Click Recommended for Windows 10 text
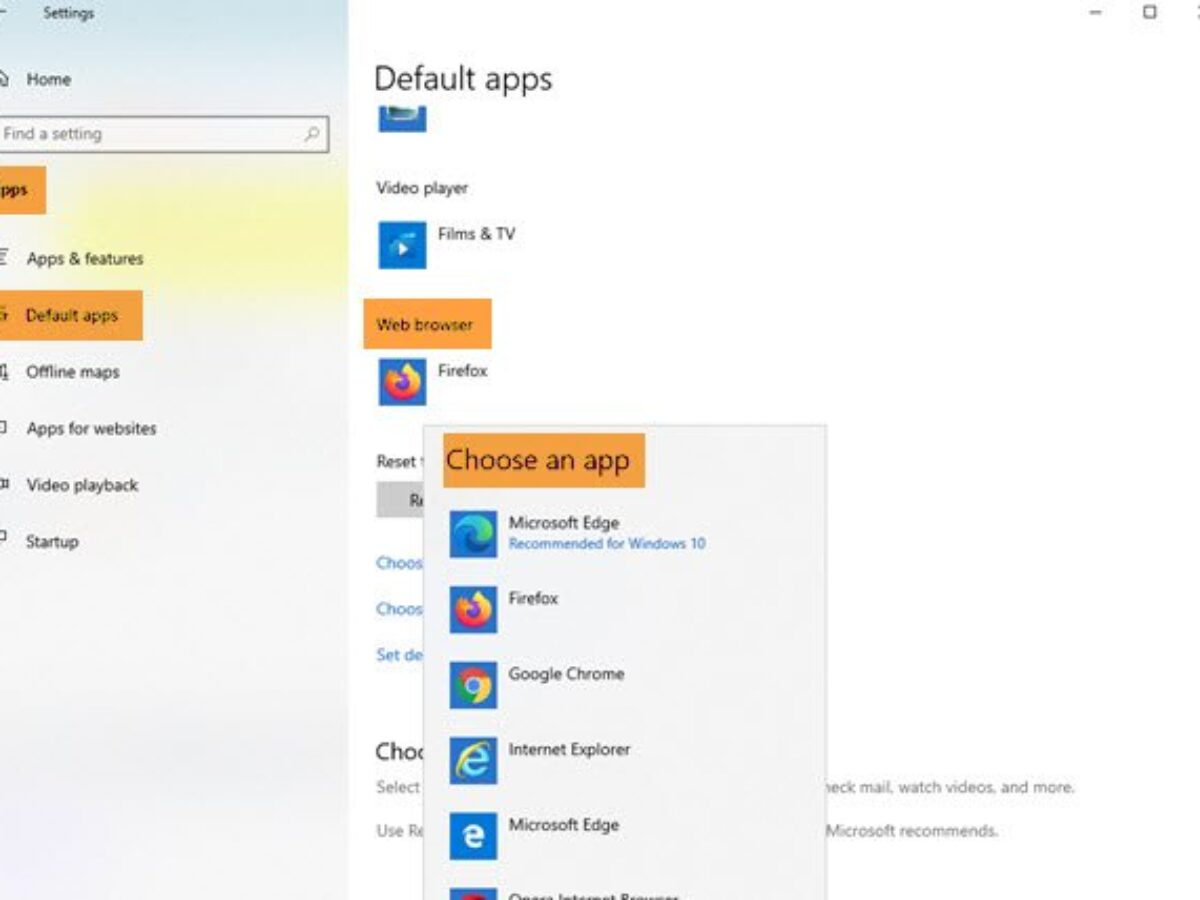1200x900 pixels. [607, 544]
